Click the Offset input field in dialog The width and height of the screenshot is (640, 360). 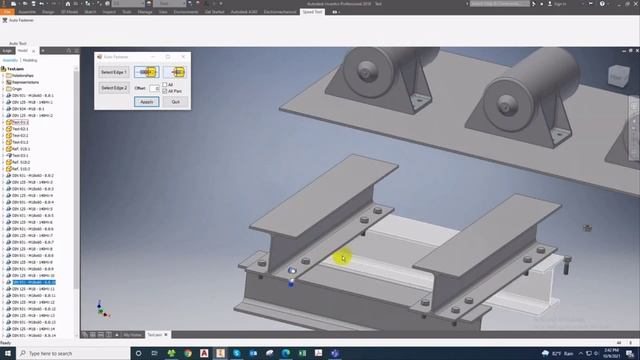(154, 88)
